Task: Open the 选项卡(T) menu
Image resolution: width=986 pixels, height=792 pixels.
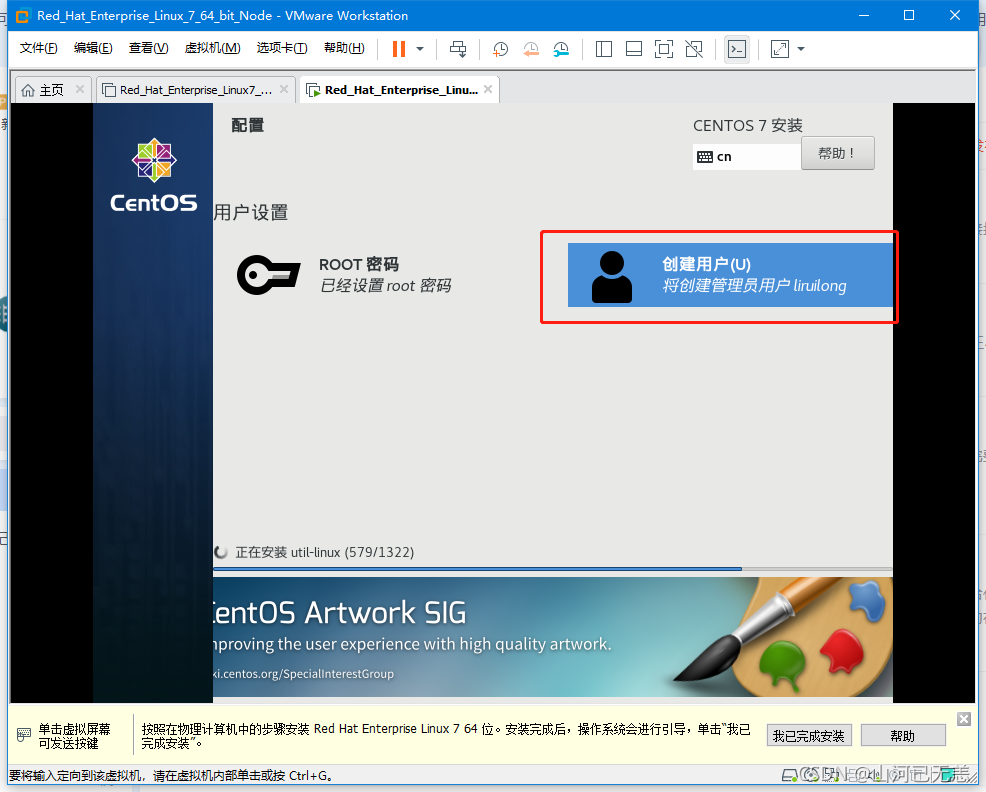Action: pos(282,48)
